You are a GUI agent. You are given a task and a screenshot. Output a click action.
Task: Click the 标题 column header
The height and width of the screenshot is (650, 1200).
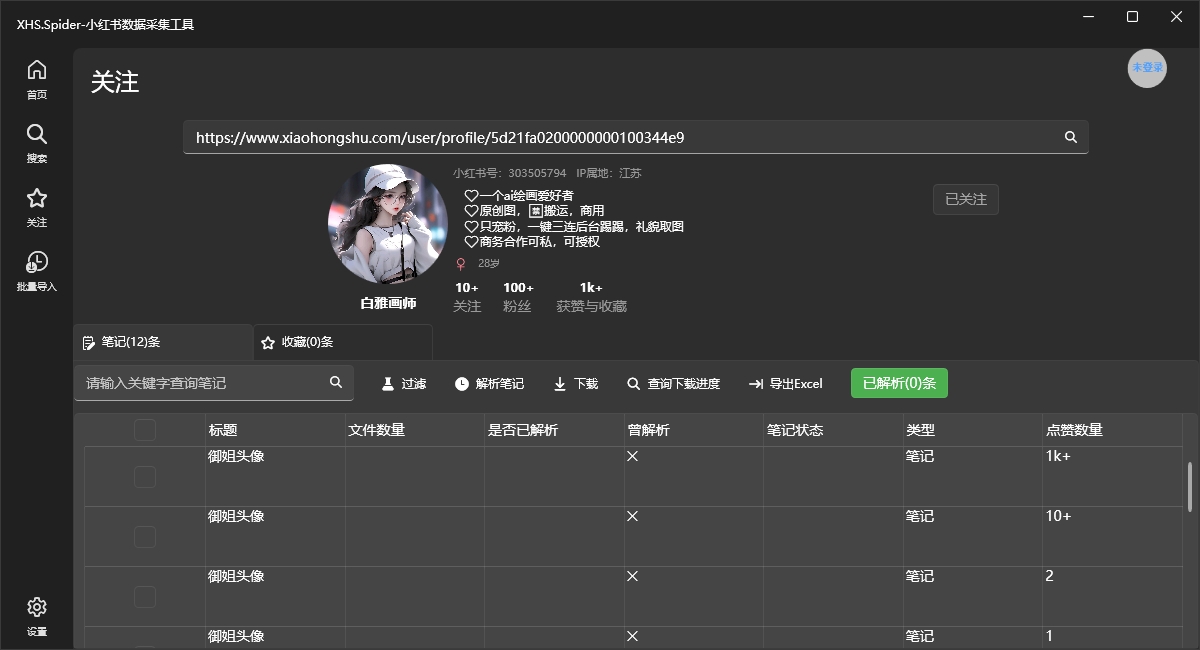click(275, 430)
